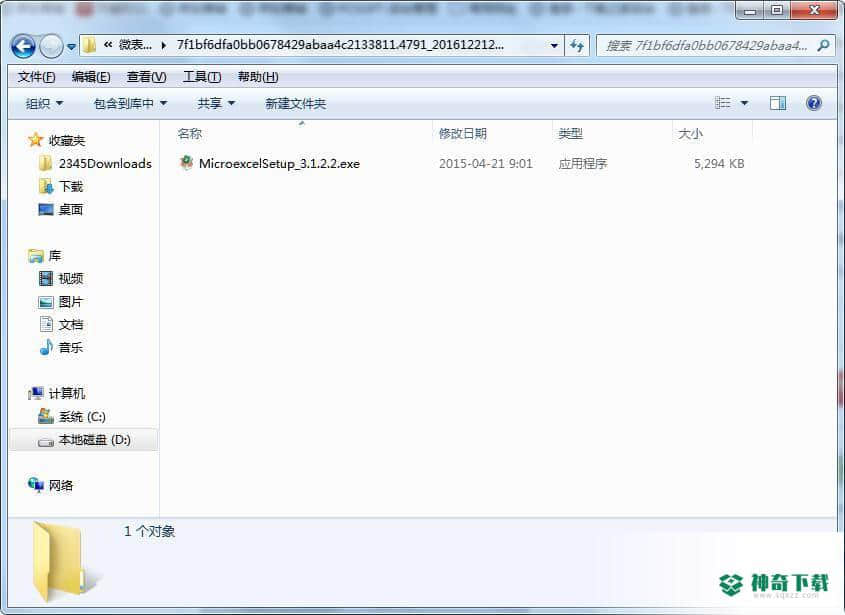Click the search magnifier icon
The width and height of the screenshot is (845, 615).
tap(823, 46)
